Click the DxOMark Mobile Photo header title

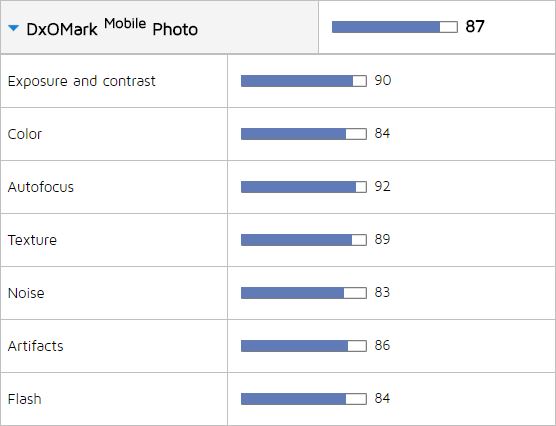(112, 27)
